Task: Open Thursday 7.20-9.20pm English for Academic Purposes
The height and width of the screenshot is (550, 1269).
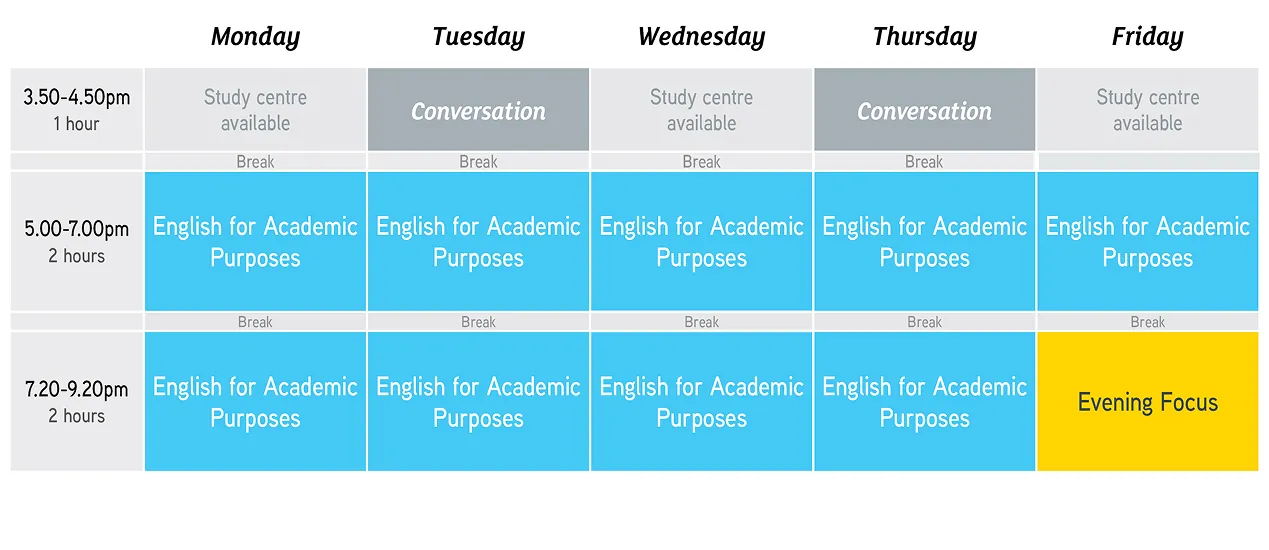Action: (924, 402)
